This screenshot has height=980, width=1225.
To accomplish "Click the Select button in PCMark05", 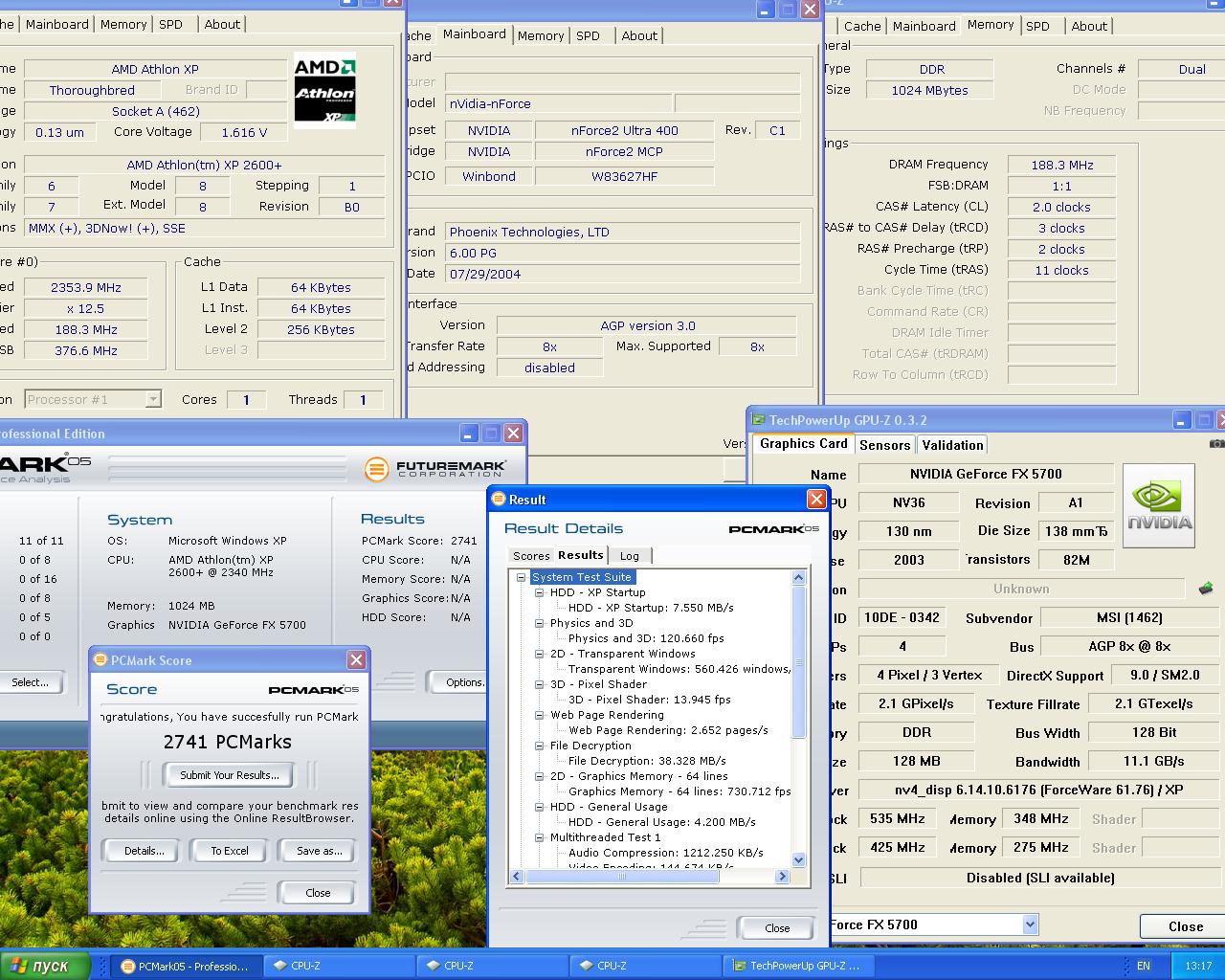I will point(30,682).
